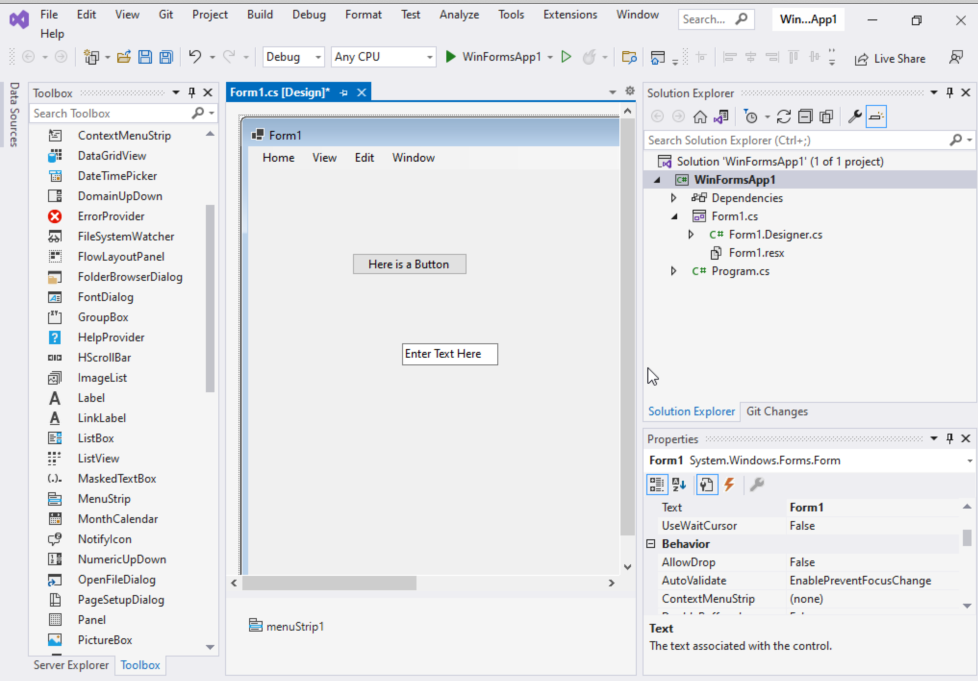The width and height of the screenshot is (978, 681).
Task: Toggle Preview Selected Items icon
Action: (x=876, y=117)
